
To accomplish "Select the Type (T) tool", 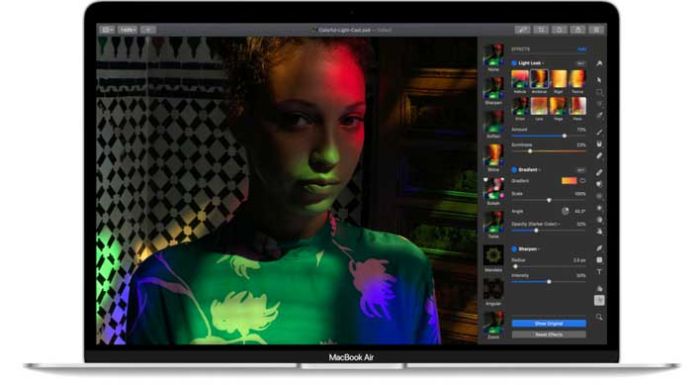I will click(599, 272).
